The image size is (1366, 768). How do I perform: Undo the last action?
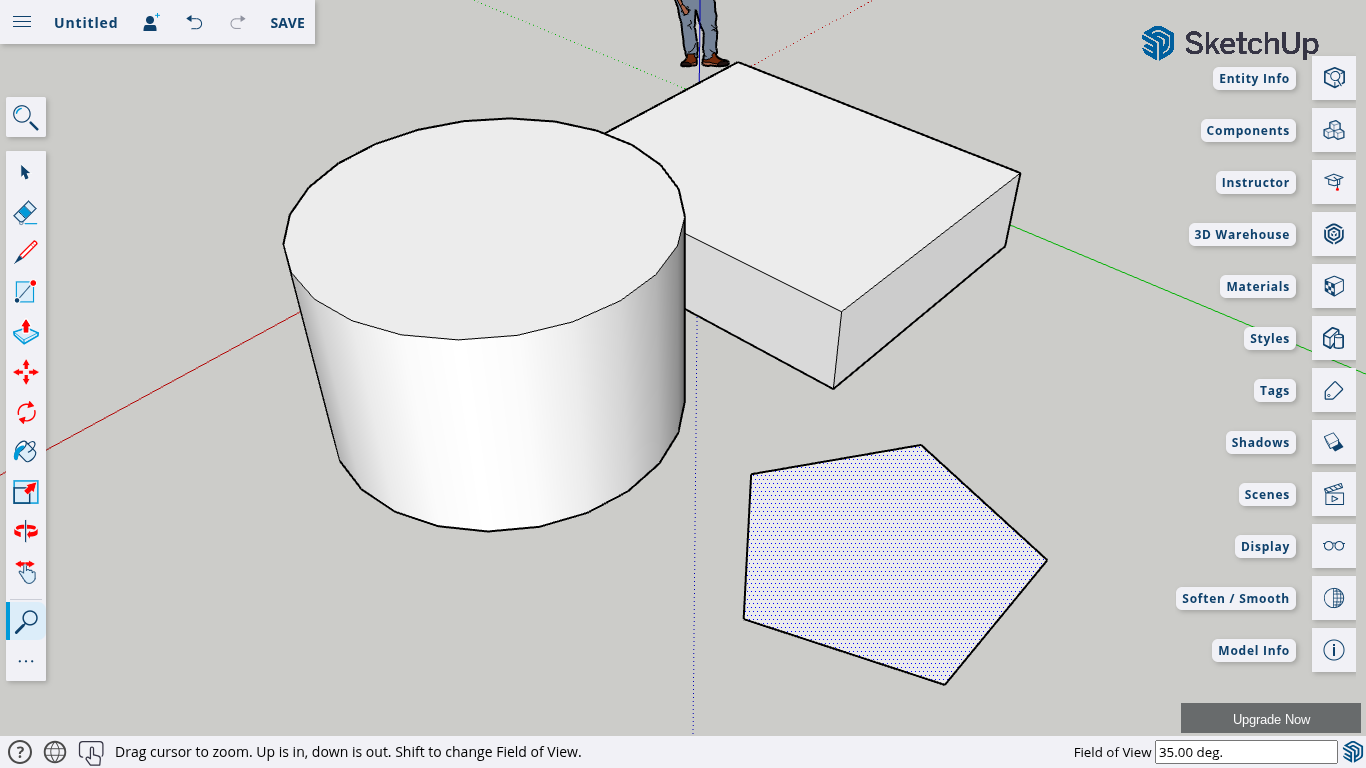[194, 22]
